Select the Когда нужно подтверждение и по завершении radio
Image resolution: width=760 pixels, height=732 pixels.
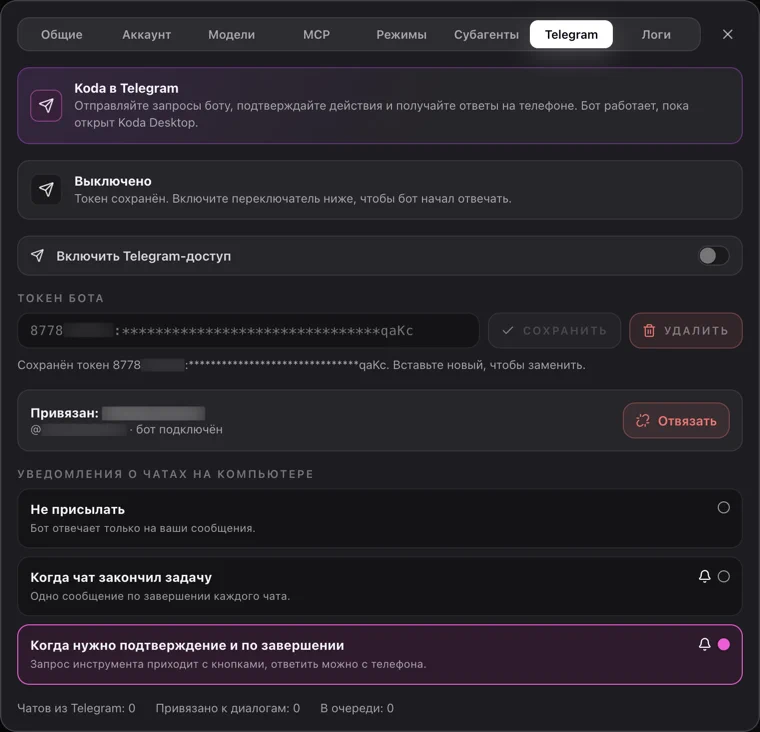click(724, 644)
